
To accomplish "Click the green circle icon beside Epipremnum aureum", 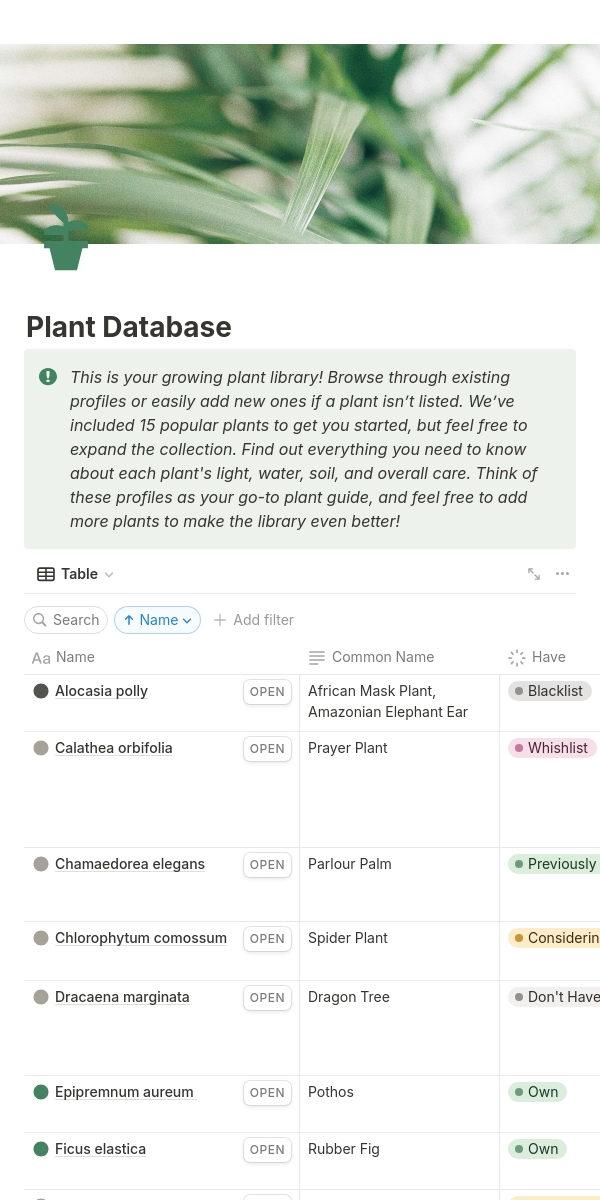I will (41, 1092).
